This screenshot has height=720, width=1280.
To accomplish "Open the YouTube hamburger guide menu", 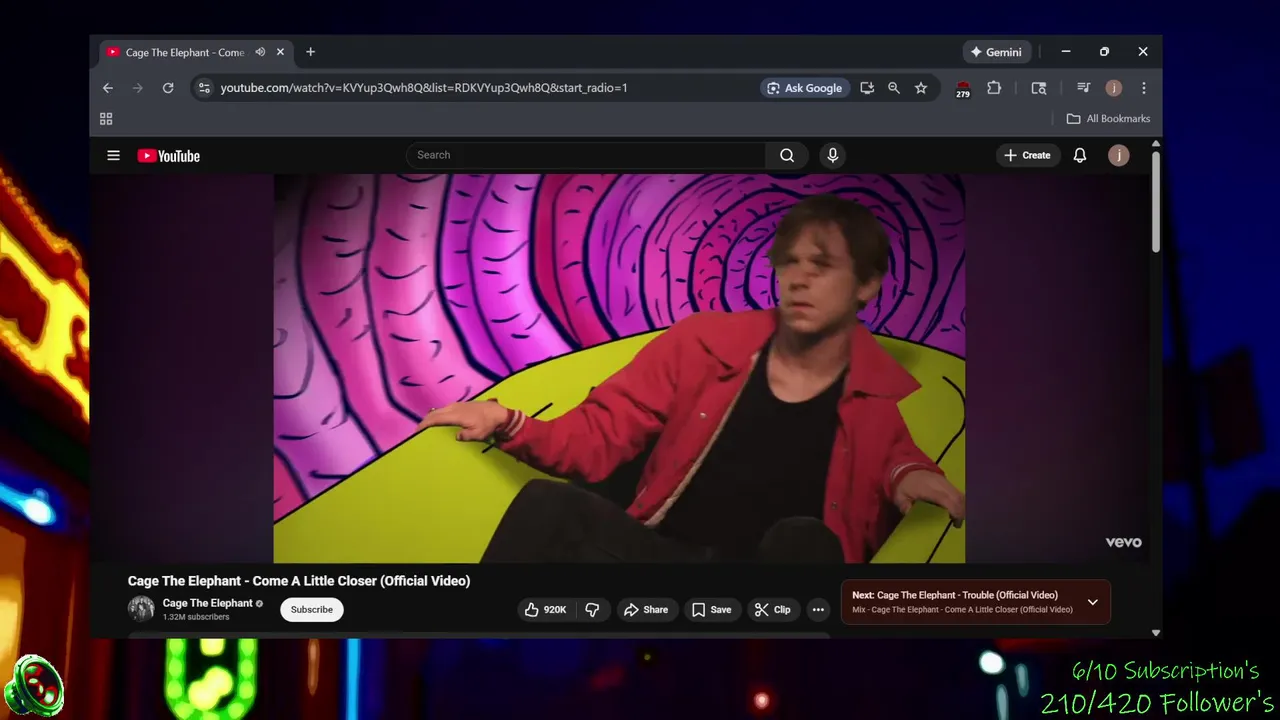I will pyautogui.click(x=113, y=155).
